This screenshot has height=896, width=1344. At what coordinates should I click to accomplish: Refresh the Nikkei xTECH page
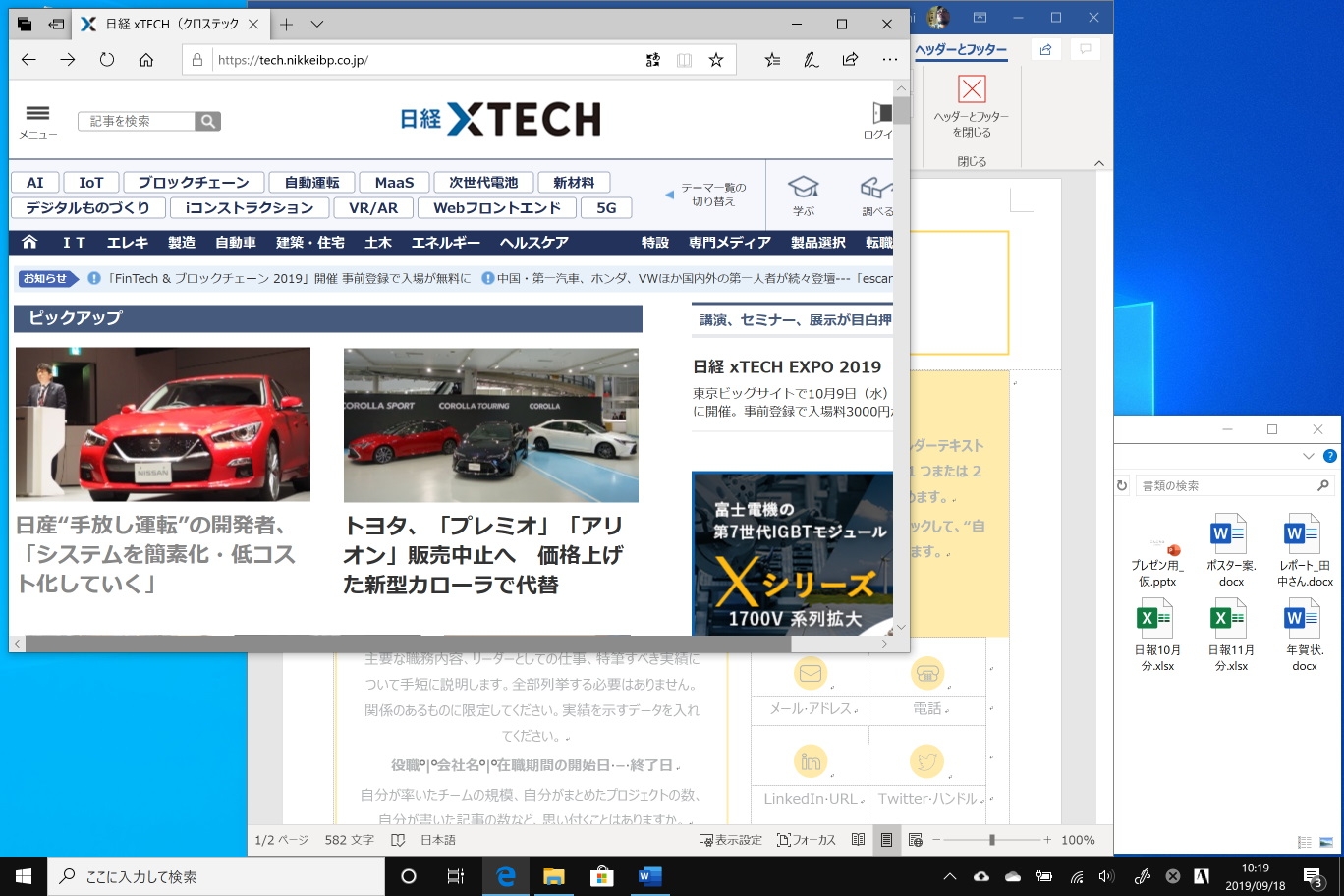tap(107, 60)
